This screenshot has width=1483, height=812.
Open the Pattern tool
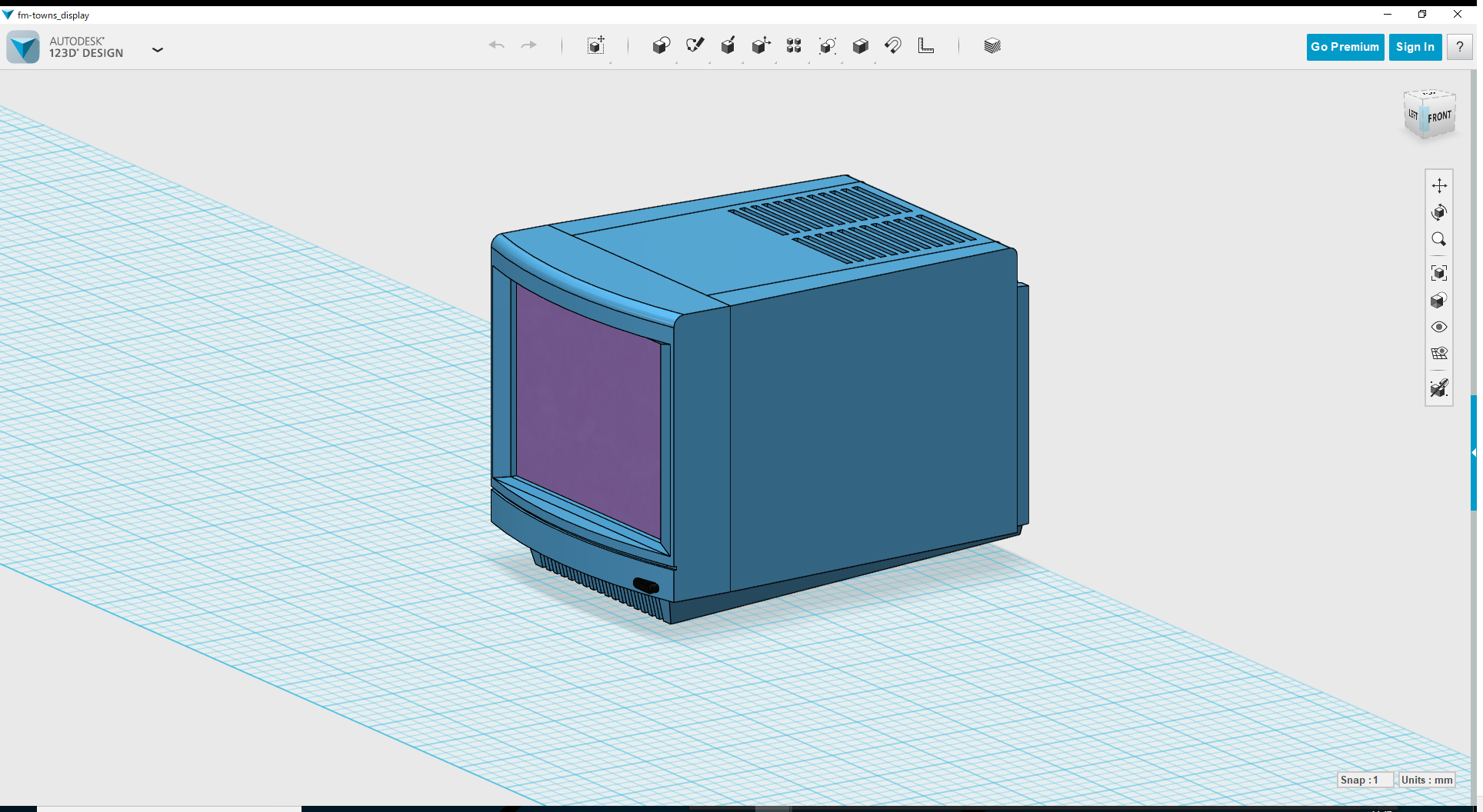[x=795, y=45]
